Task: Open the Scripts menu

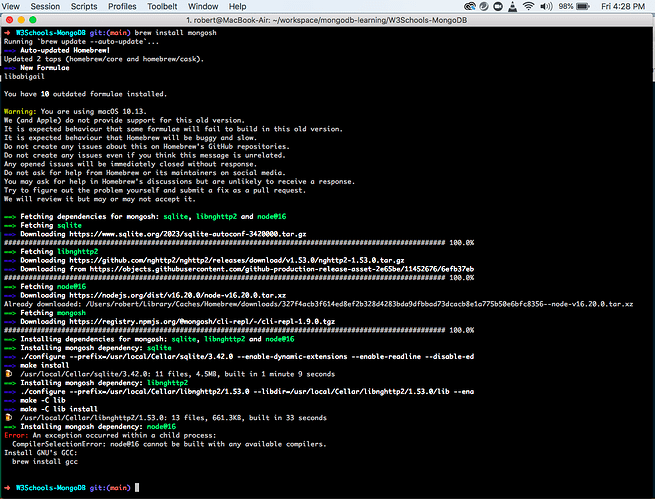Action: [x=83, y=6]
